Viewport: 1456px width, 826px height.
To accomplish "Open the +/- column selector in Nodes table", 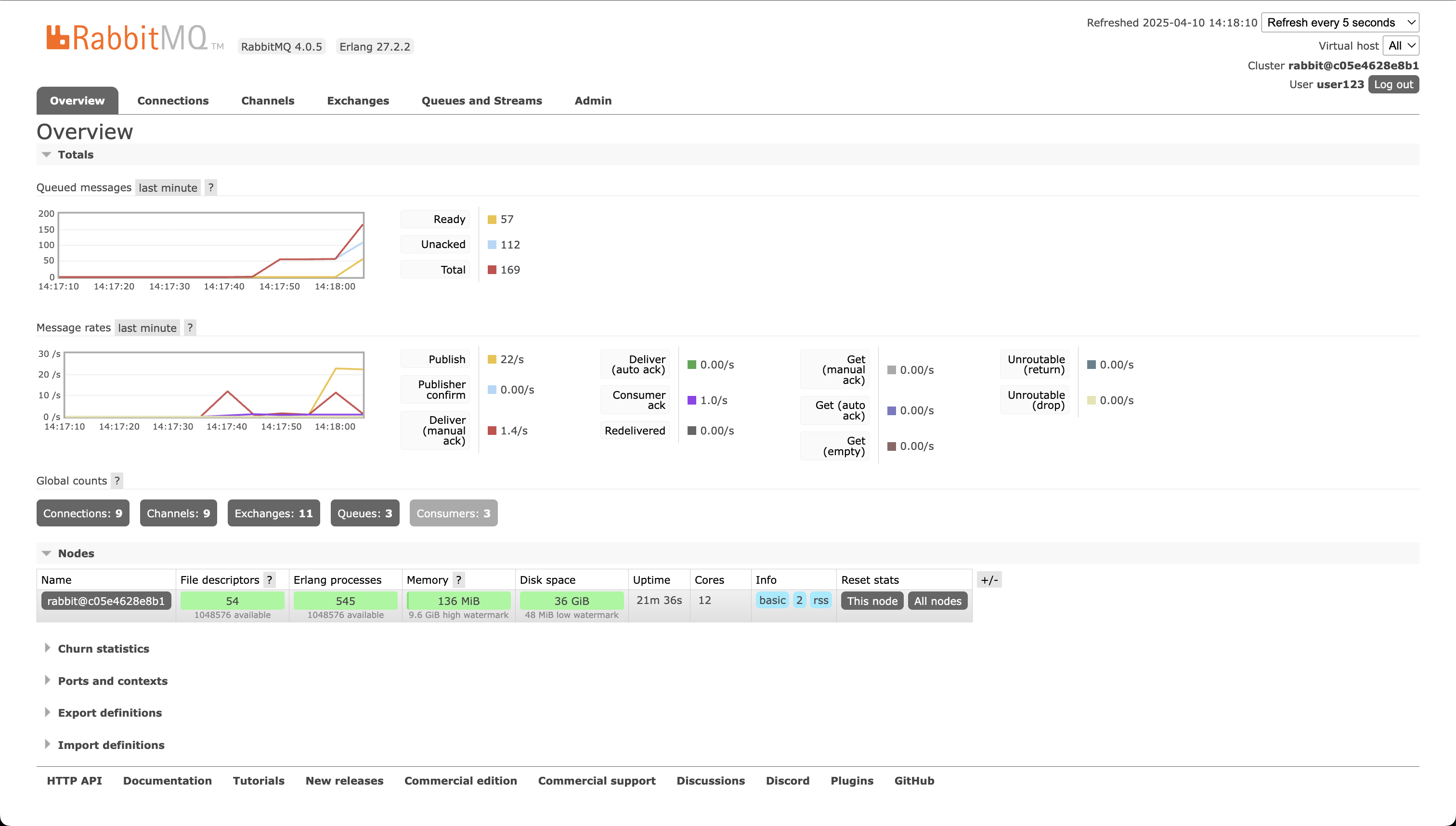I will coord(989,579).
